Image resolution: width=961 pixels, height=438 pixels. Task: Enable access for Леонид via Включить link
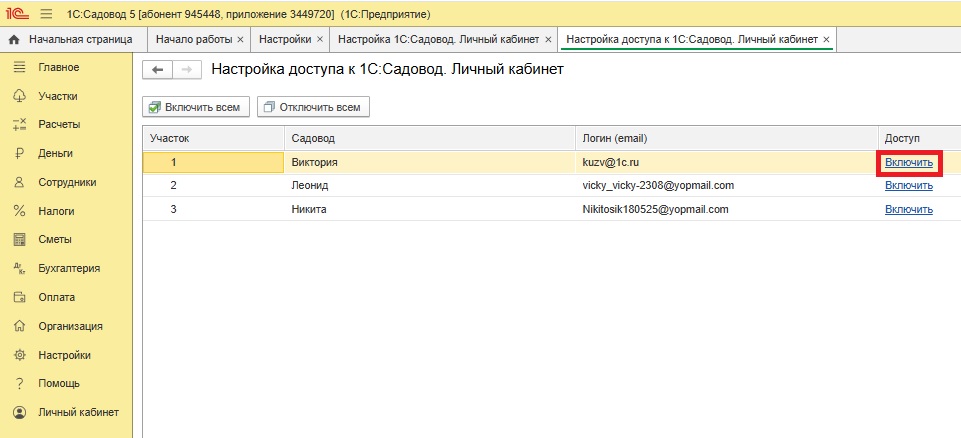pos(909,186)
